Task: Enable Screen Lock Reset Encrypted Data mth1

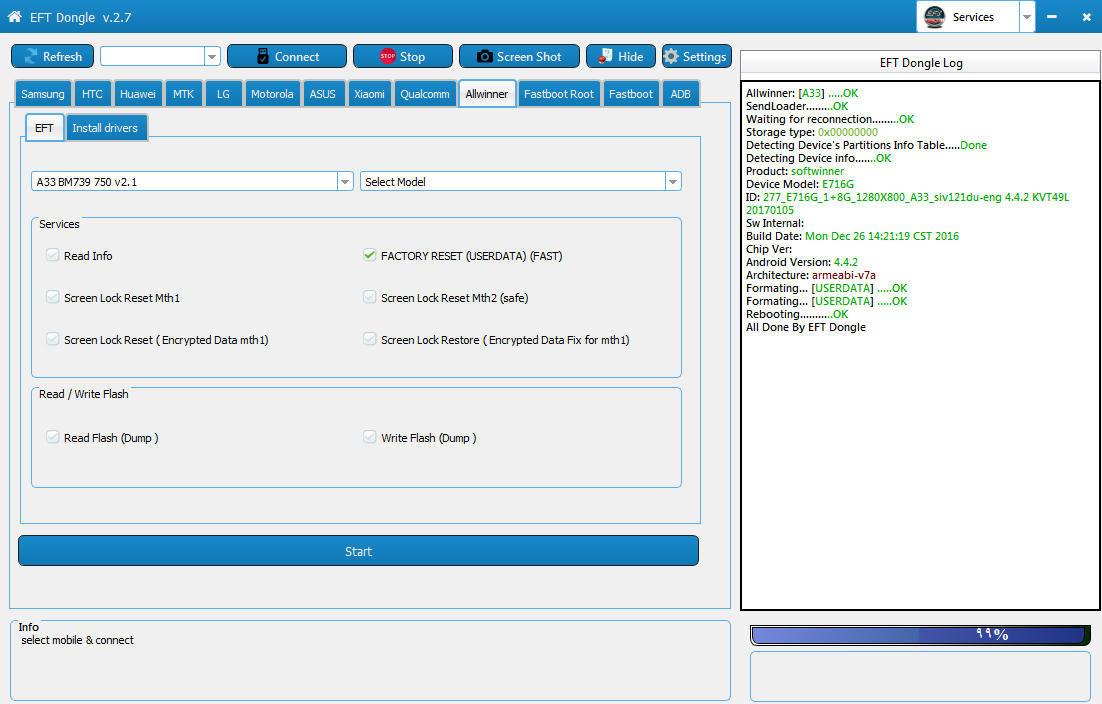Action: pyautogui.click(x=53, y=339)
